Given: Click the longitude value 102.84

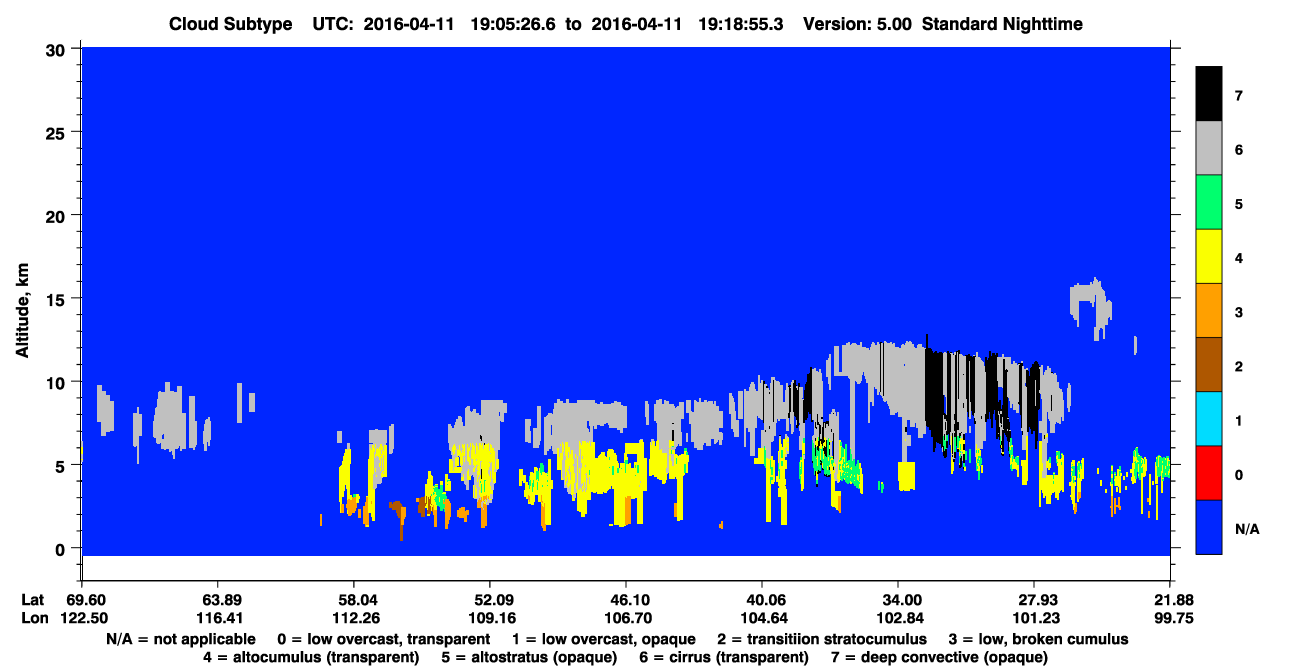Looking at the screenshot, I should pyautogui.click(x=898, y=618).
